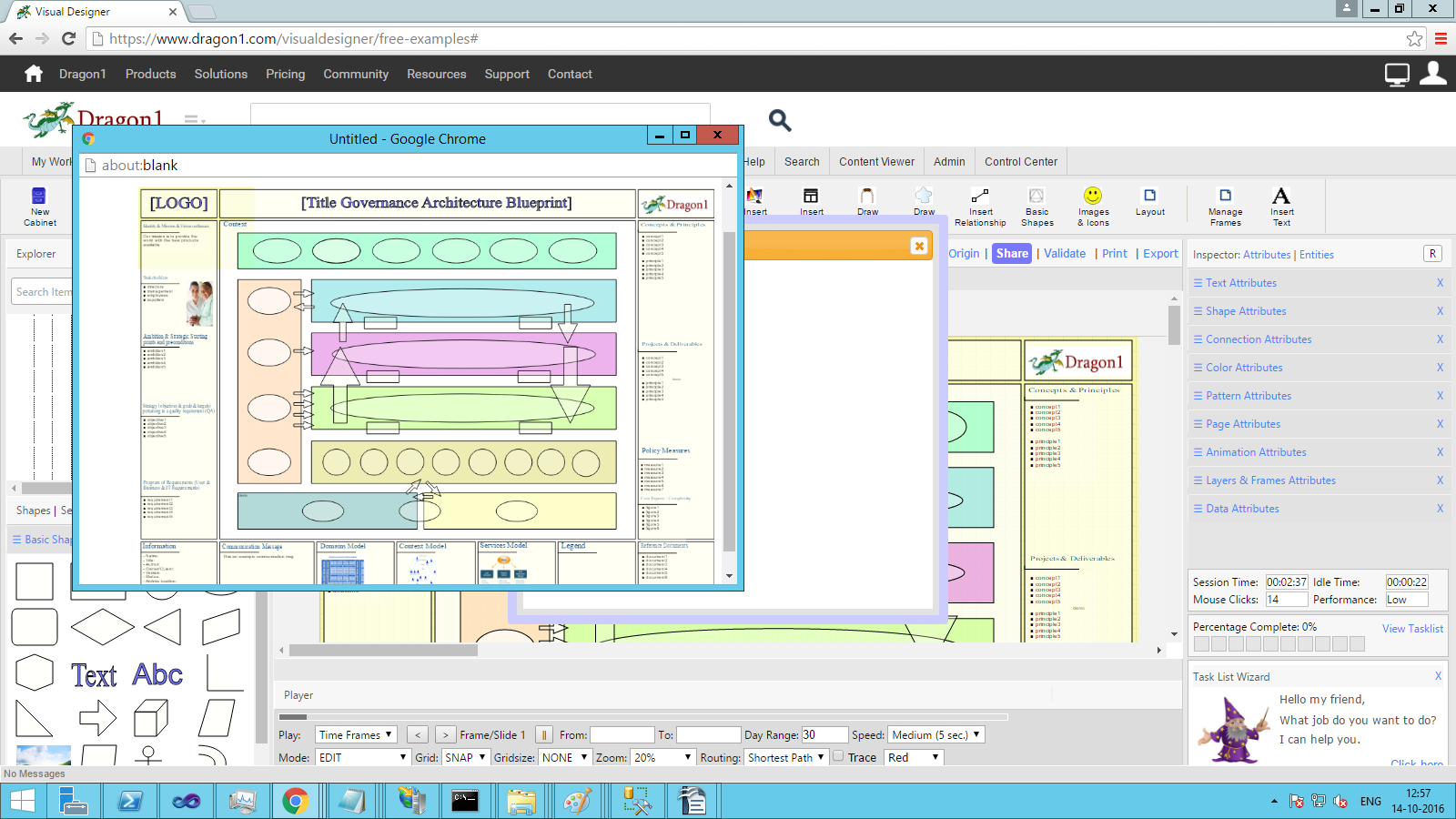Open Speed Medium (5 sec.) dropdown
The height and width of the screenshot is (819, 1456).
(936, 734)
